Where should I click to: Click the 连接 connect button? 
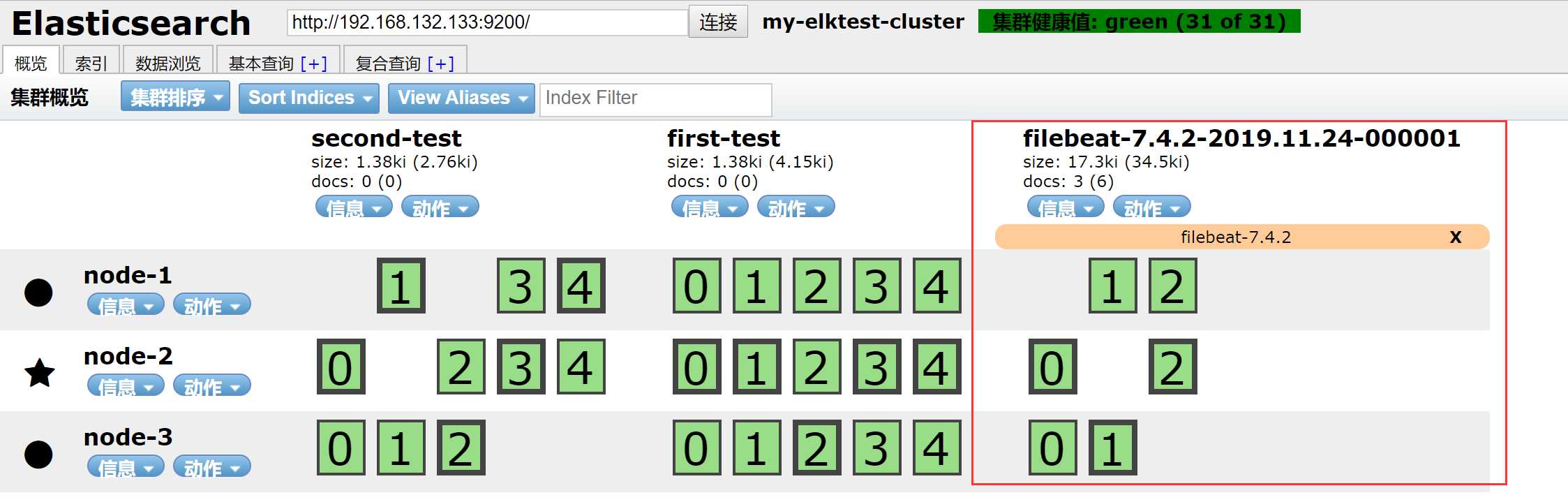click(x=718, y=22)
